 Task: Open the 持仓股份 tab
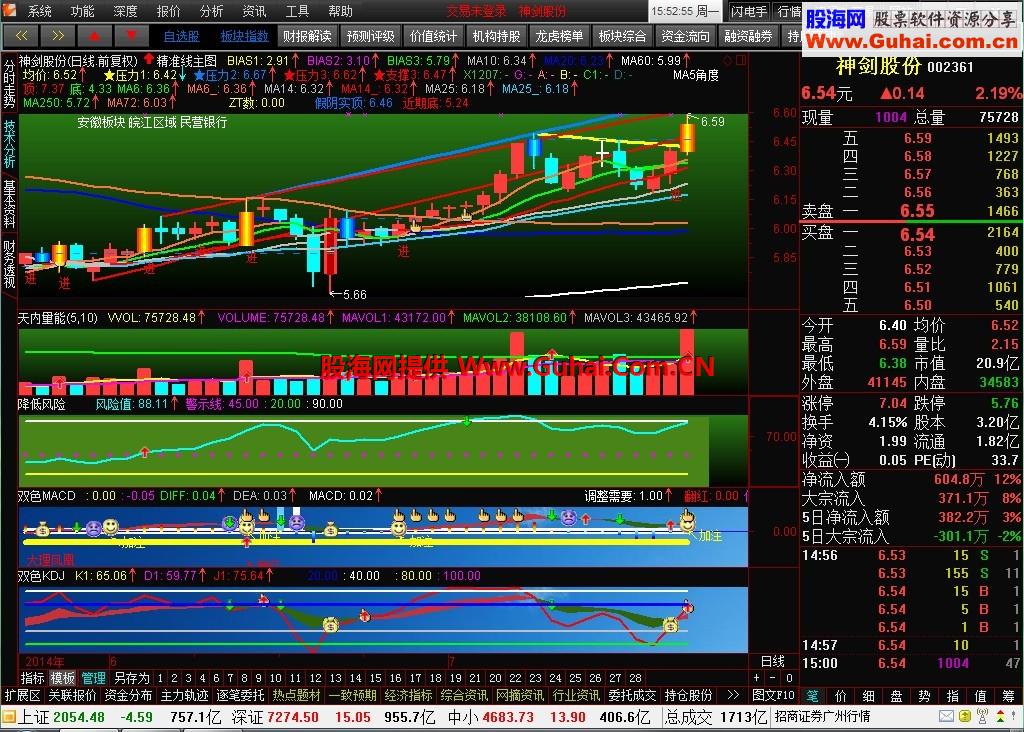[x=688, y=695]
